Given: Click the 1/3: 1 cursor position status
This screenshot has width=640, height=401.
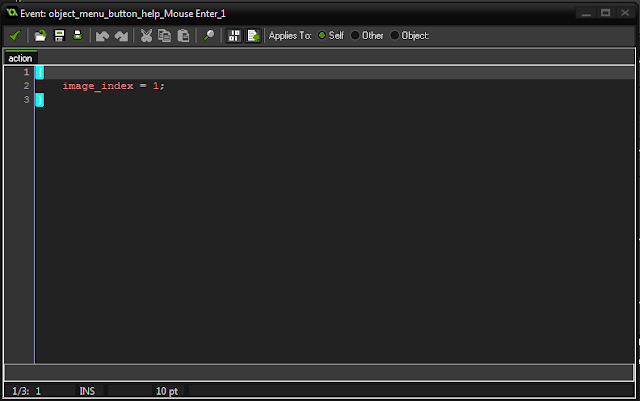Looking at the screenshot, I should 27,391.
